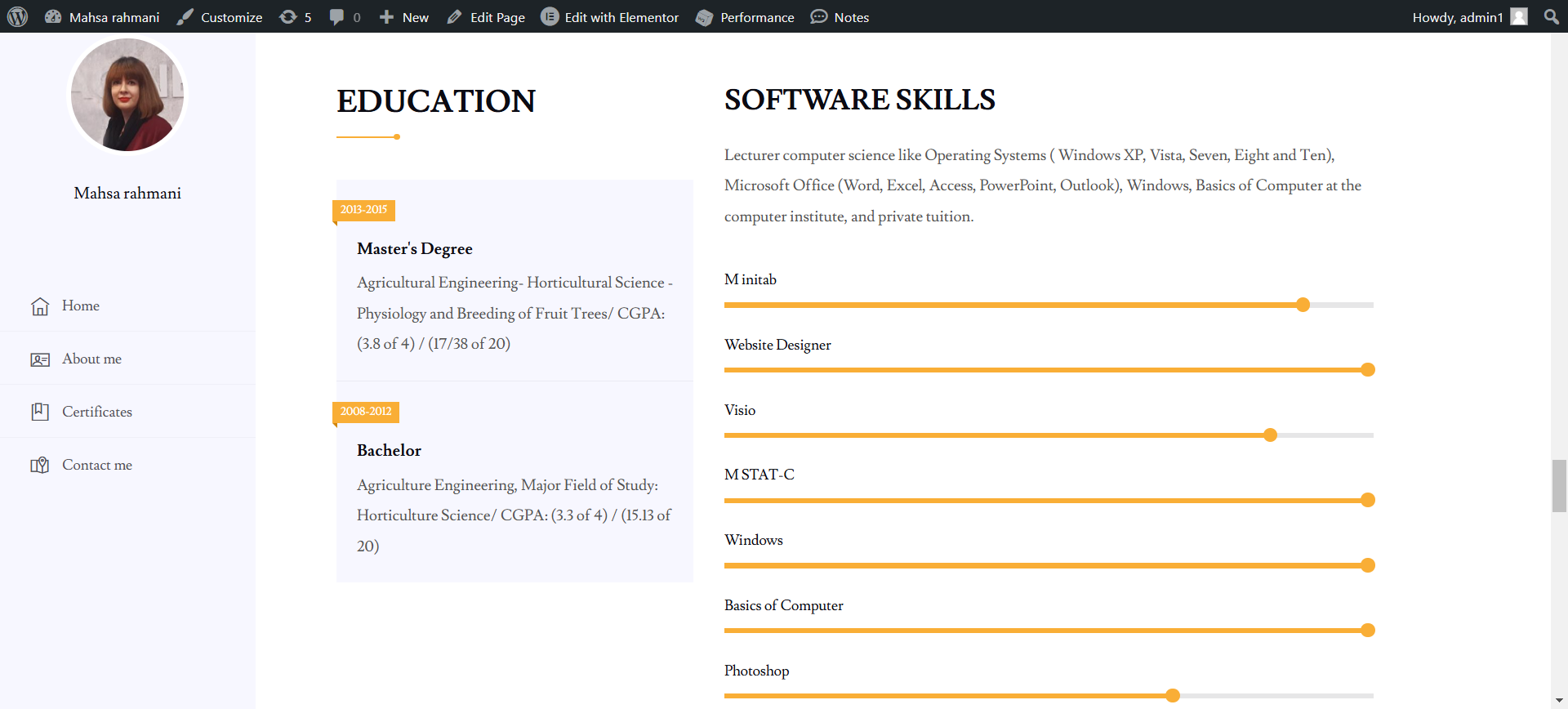Click the Visio skill bar handle
The image size is (1568, 709).
(x=1270, y=435)
